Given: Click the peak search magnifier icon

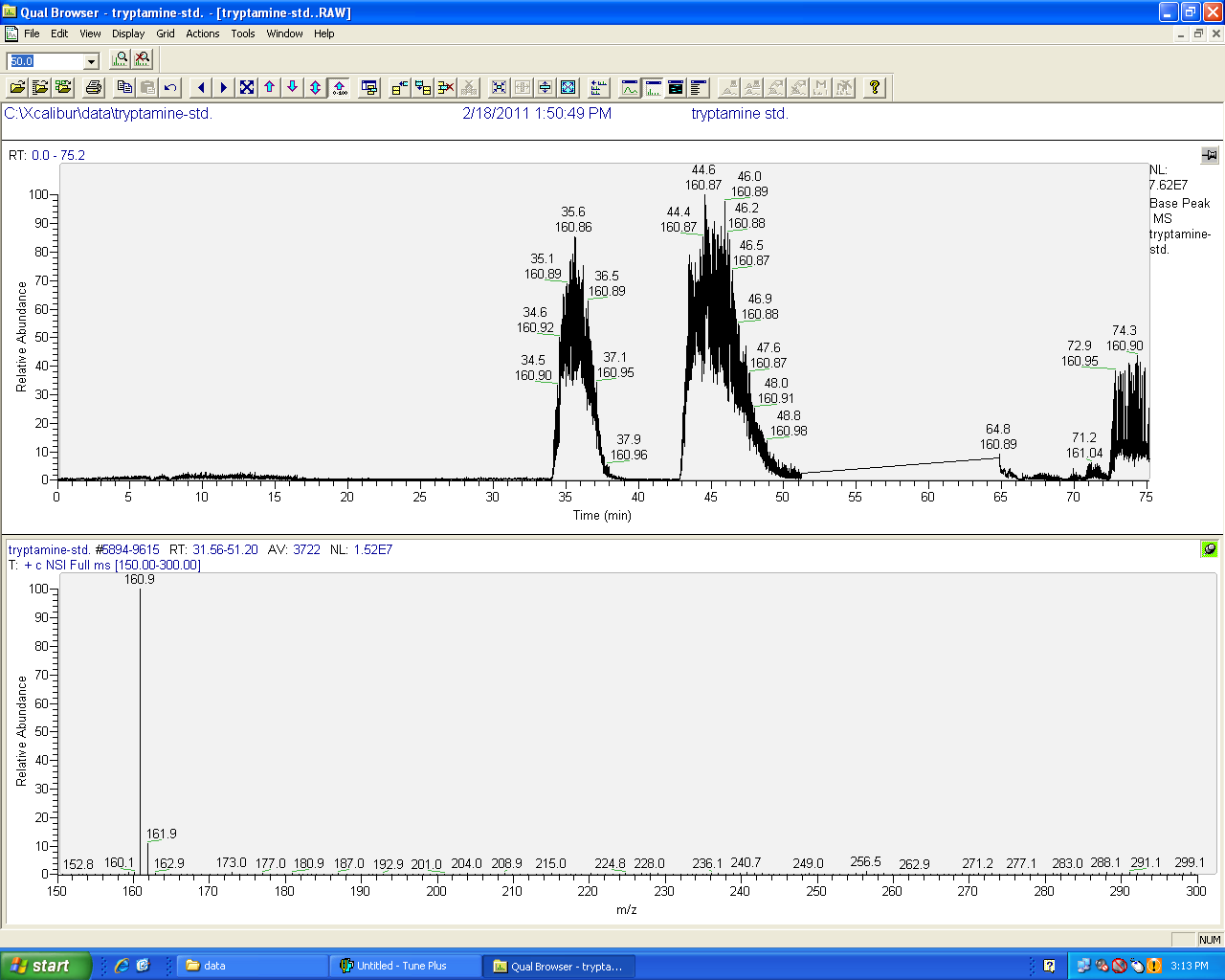Looking at the screenshot, I should [x=120, y=59].
